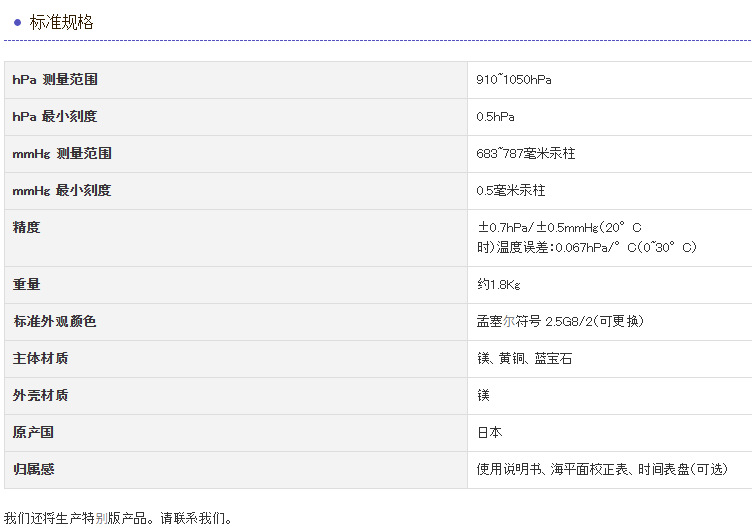Click the 0.5毫米汞柱 value cell

pos(511,190)
